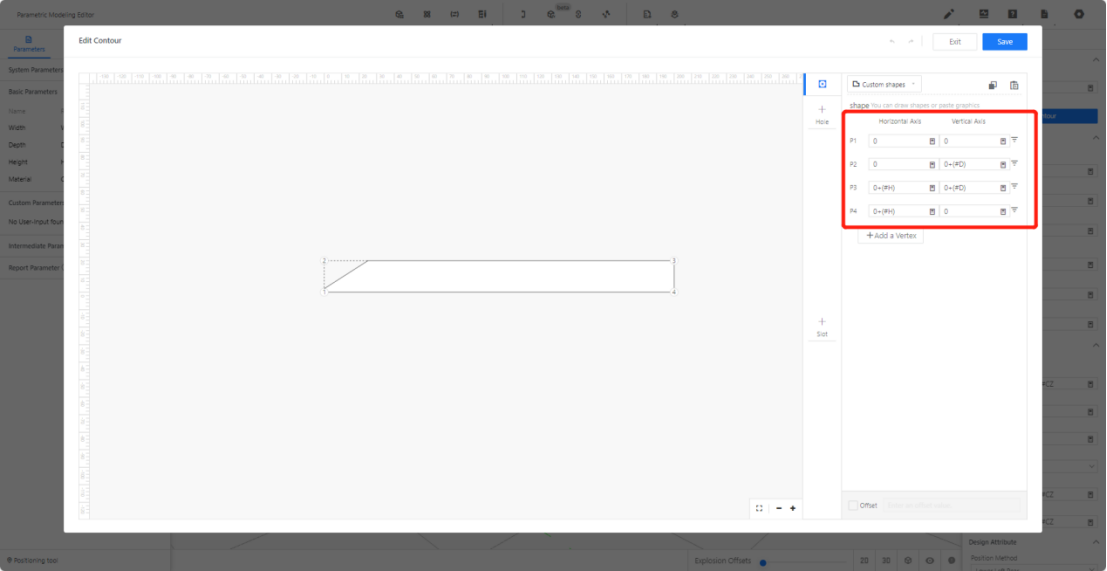This screenshot has width=1107, height=571.
Task: Click the P1 Horizontal Axis input field
Action: click(x=903, y=141)
